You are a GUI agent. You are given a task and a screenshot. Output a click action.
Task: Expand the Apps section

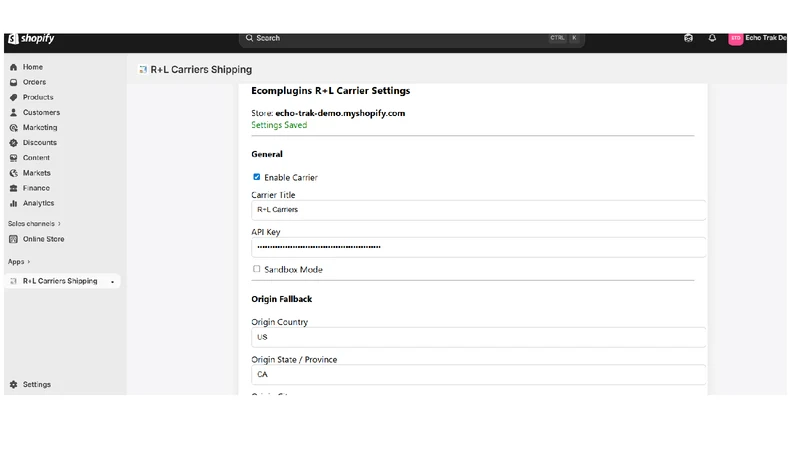[x=19, y=262]
